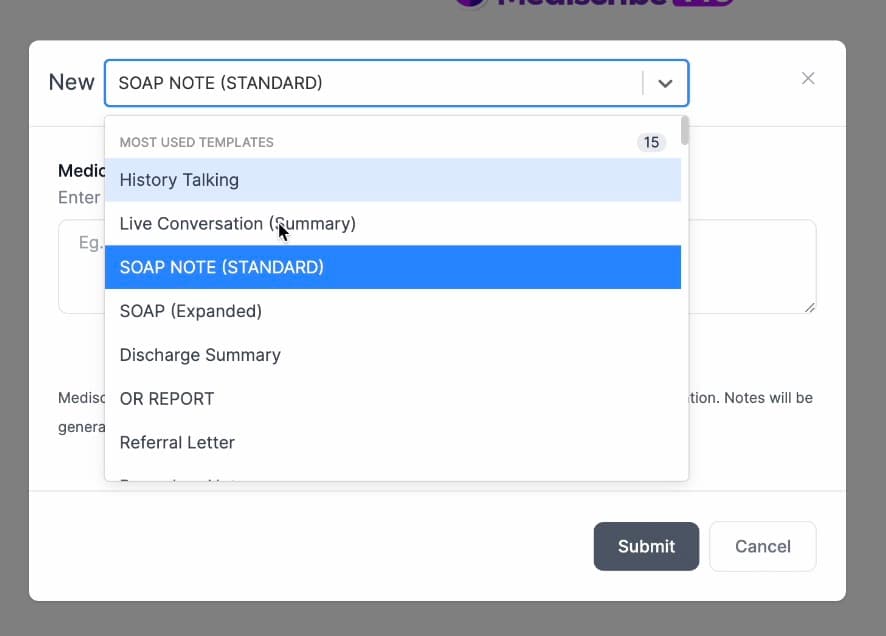Click the MOST USED TEMPLATES section header
886x636 pixels.
click(196, 142)
